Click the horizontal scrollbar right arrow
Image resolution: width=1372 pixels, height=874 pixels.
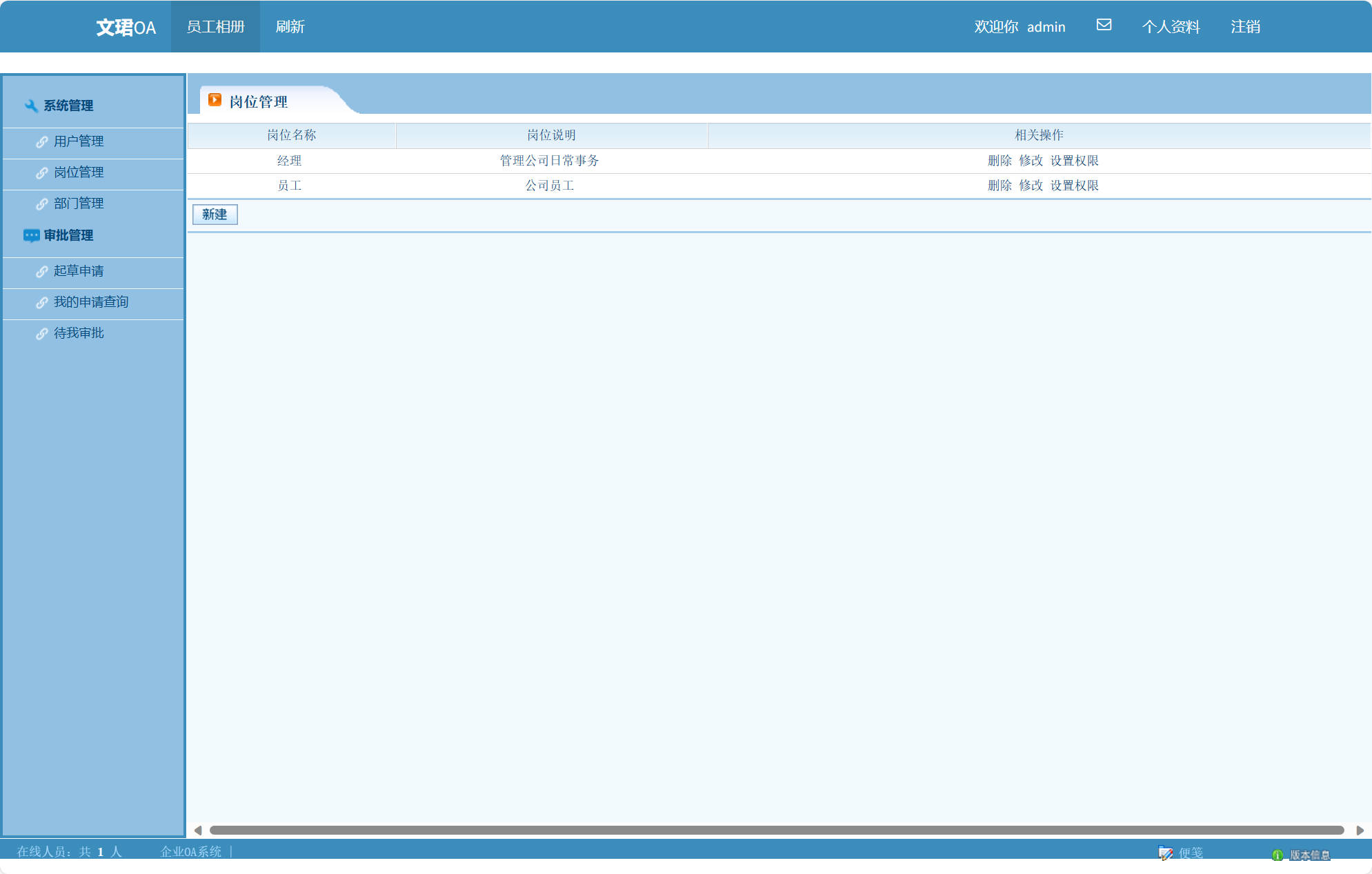coord(1360,831)
